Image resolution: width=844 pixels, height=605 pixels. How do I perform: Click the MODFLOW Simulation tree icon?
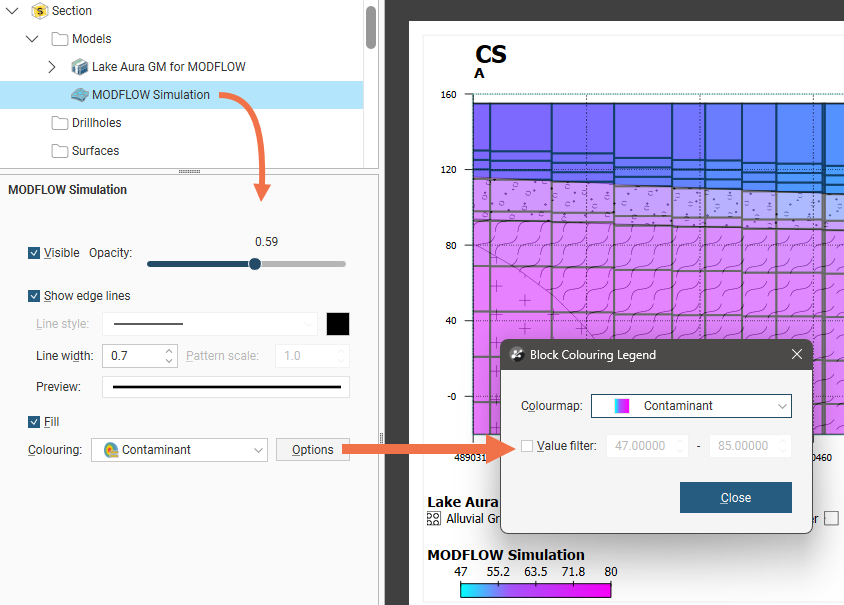tap(80, 95)
